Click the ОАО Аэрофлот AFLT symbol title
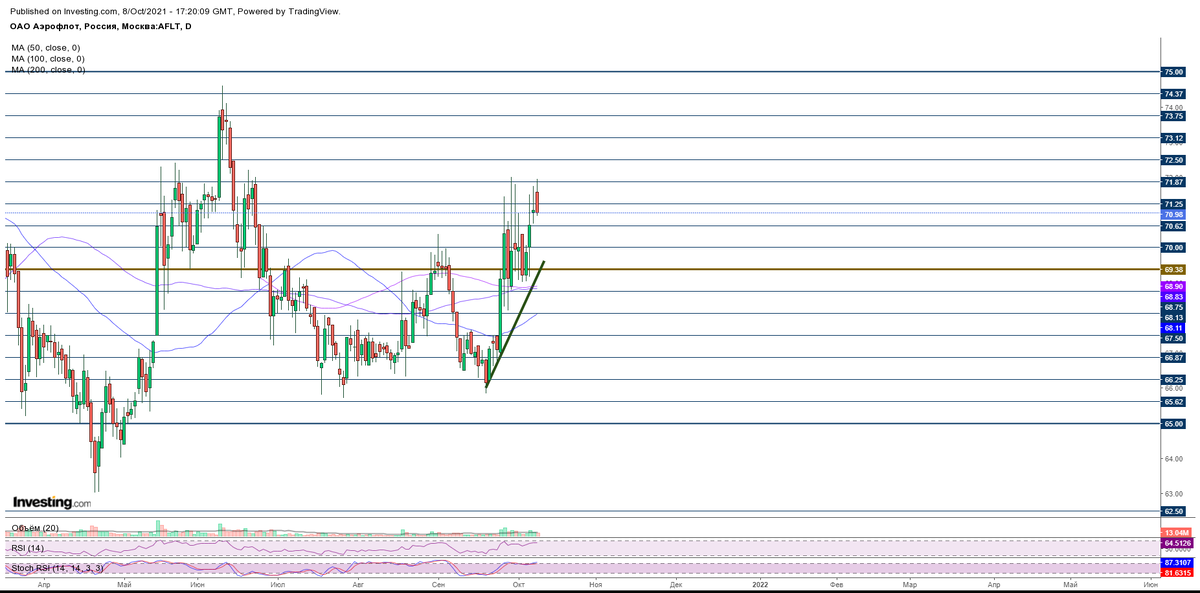Screen dimensions: 1200x593 click(101, 26)
